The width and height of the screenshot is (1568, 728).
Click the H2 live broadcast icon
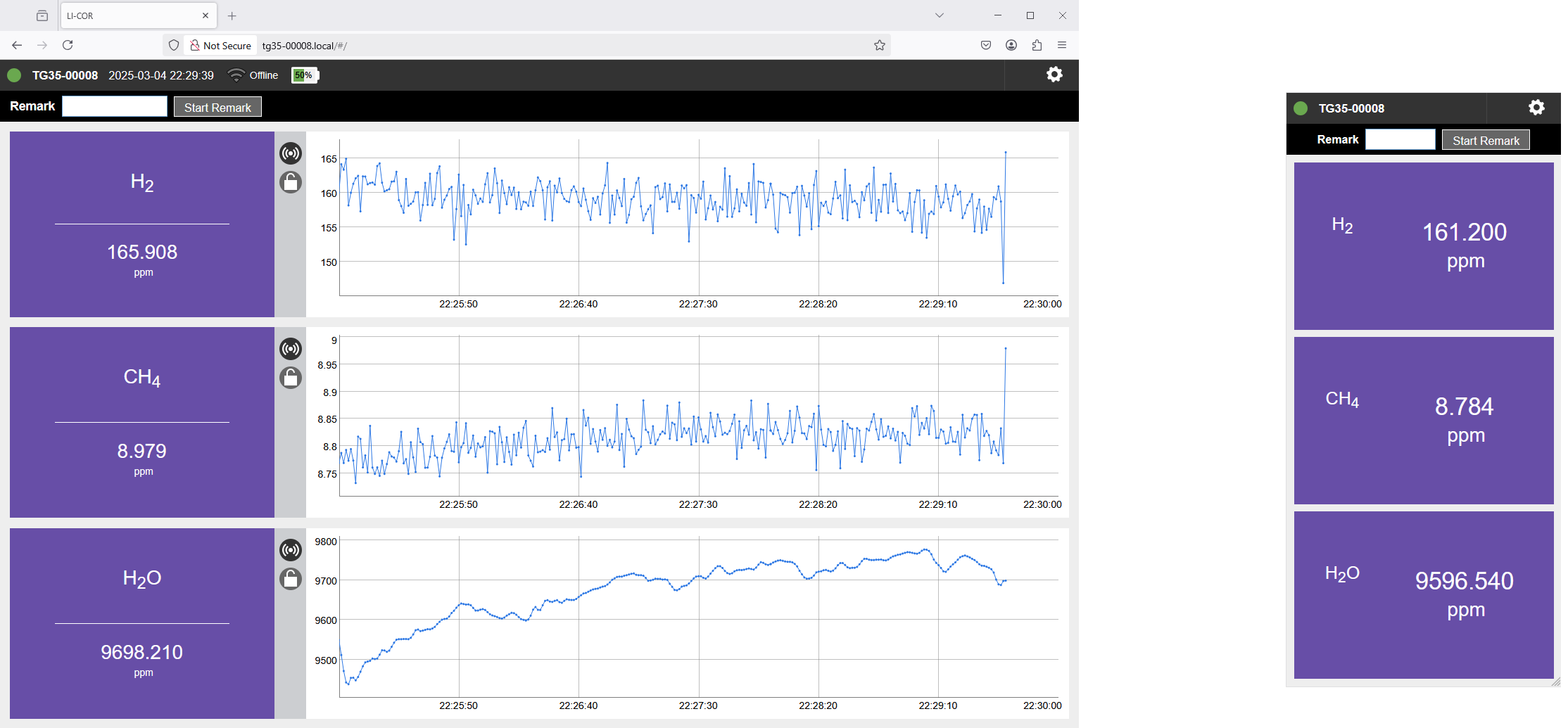point(291,153)
